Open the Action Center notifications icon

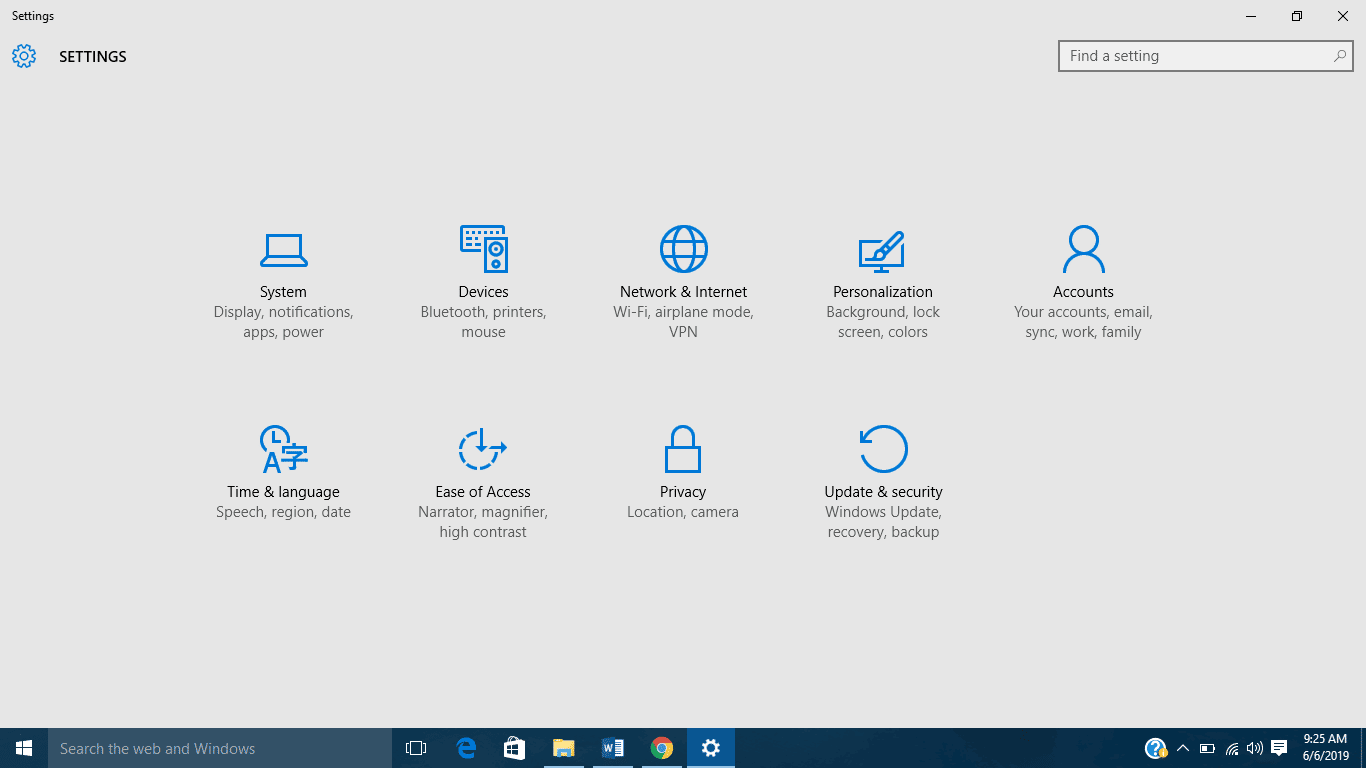[x=1279, y=748]
